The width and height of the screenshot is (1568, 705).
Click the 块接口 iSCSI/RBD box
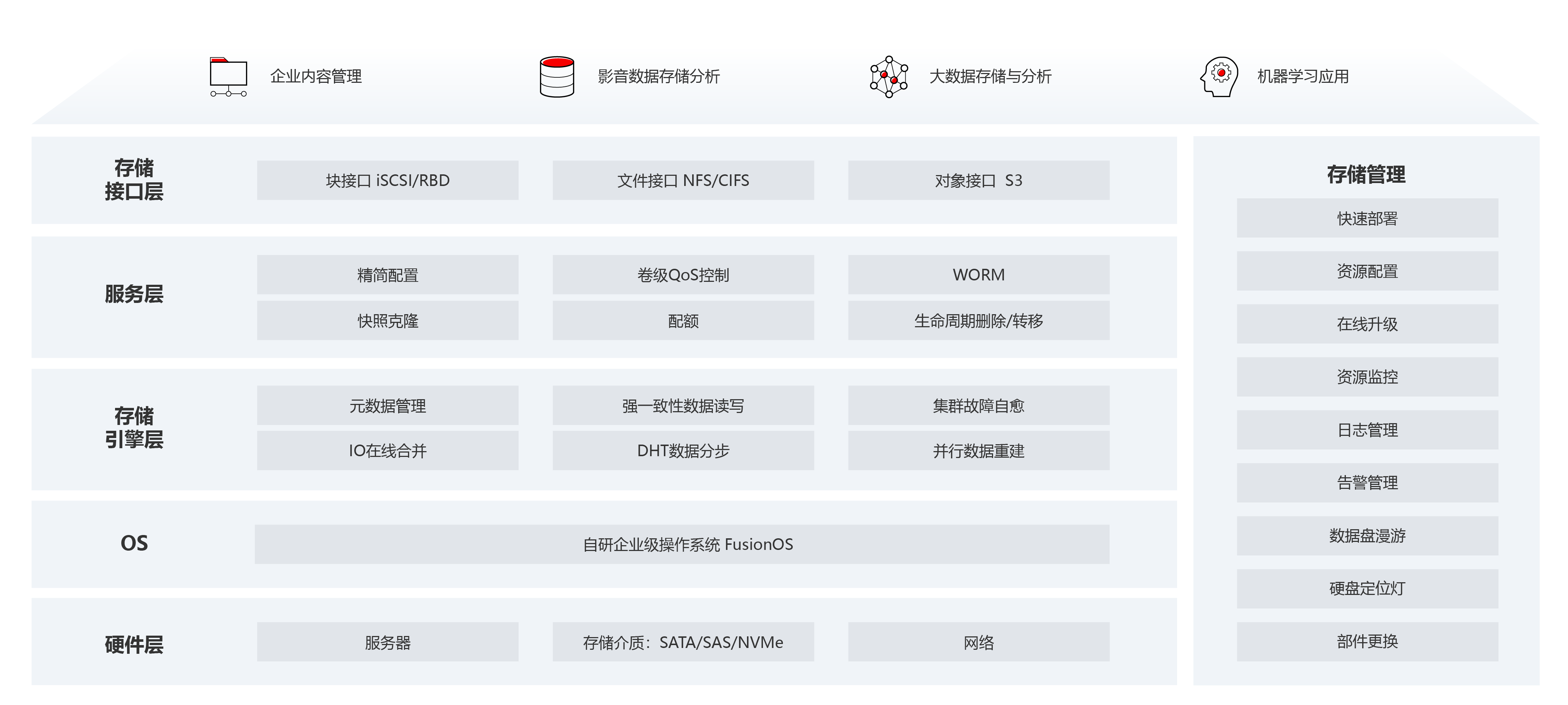(388, 181)
